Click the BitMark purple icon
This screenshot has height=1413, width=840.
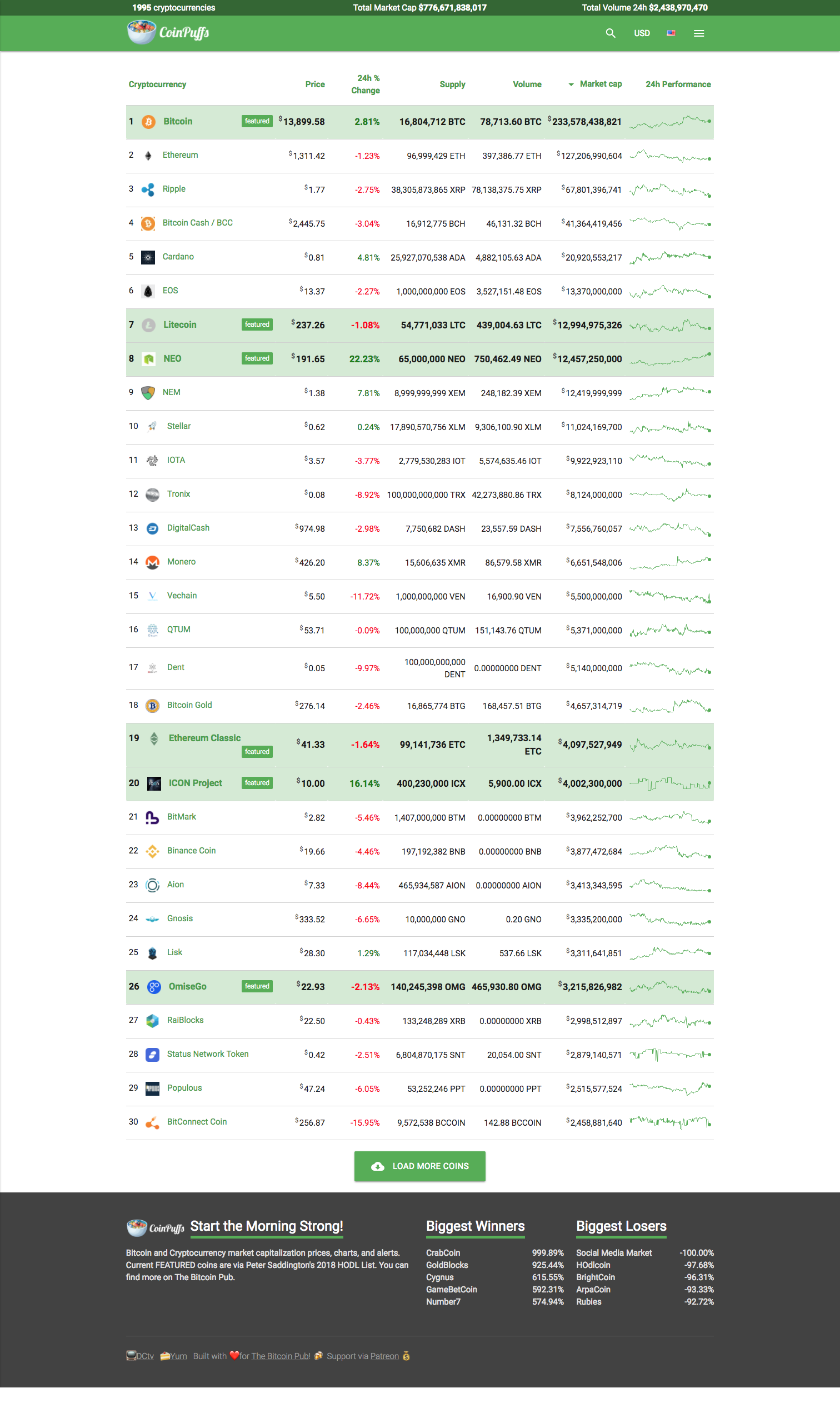point(152,817)
